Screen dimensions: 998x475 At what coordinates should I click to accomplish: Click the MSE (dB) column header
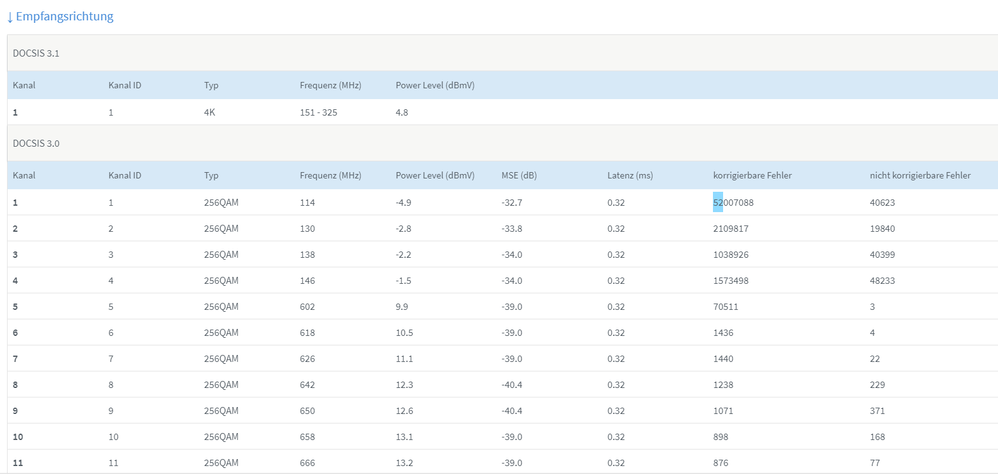519,175
